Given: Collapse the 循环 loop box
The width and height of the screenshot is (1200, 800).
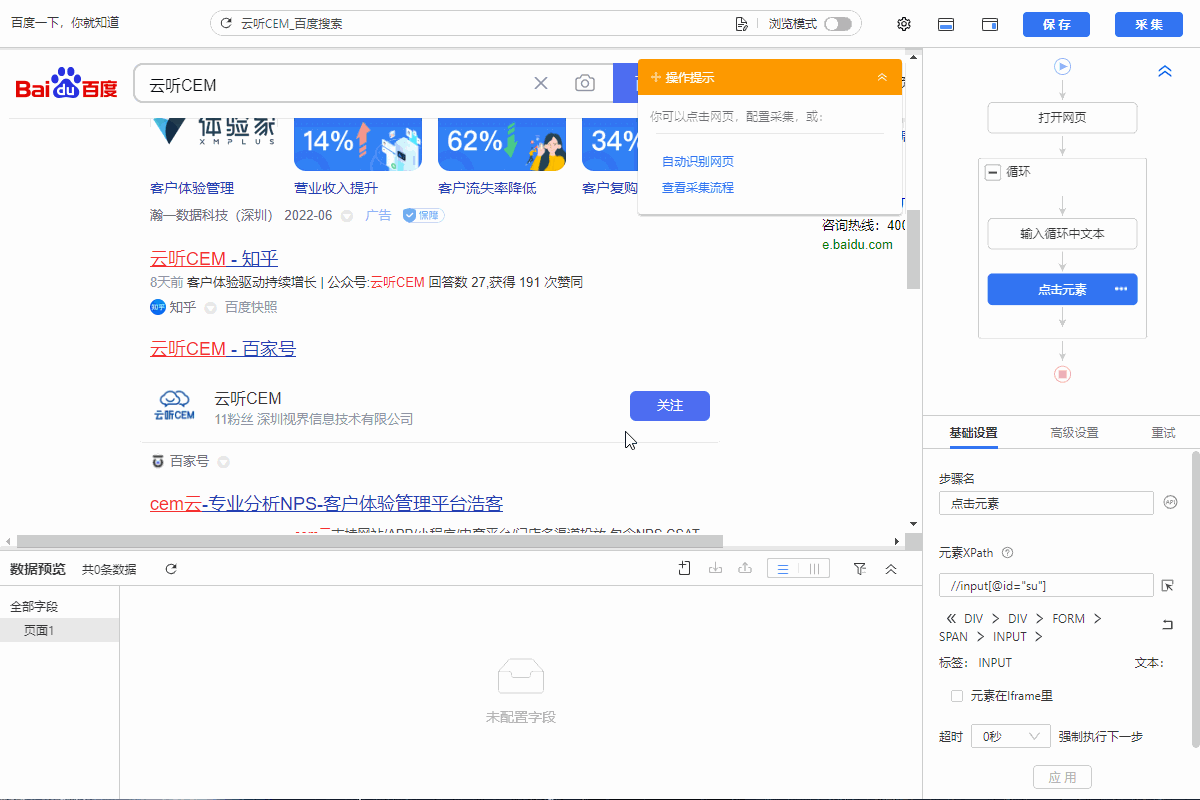Looking at the screenshot, I should pyautogui.click(x=993, y=172).
